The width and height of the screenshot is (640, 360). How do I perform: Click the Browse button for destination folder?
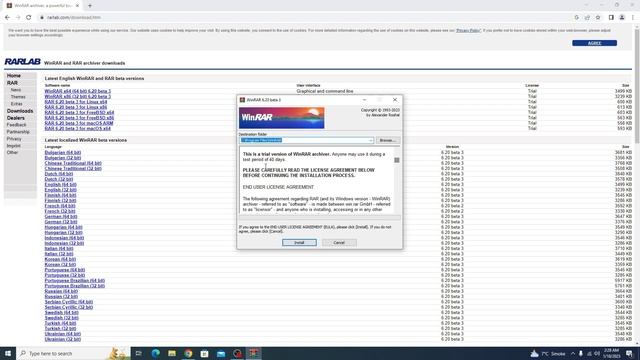(387, 140)
